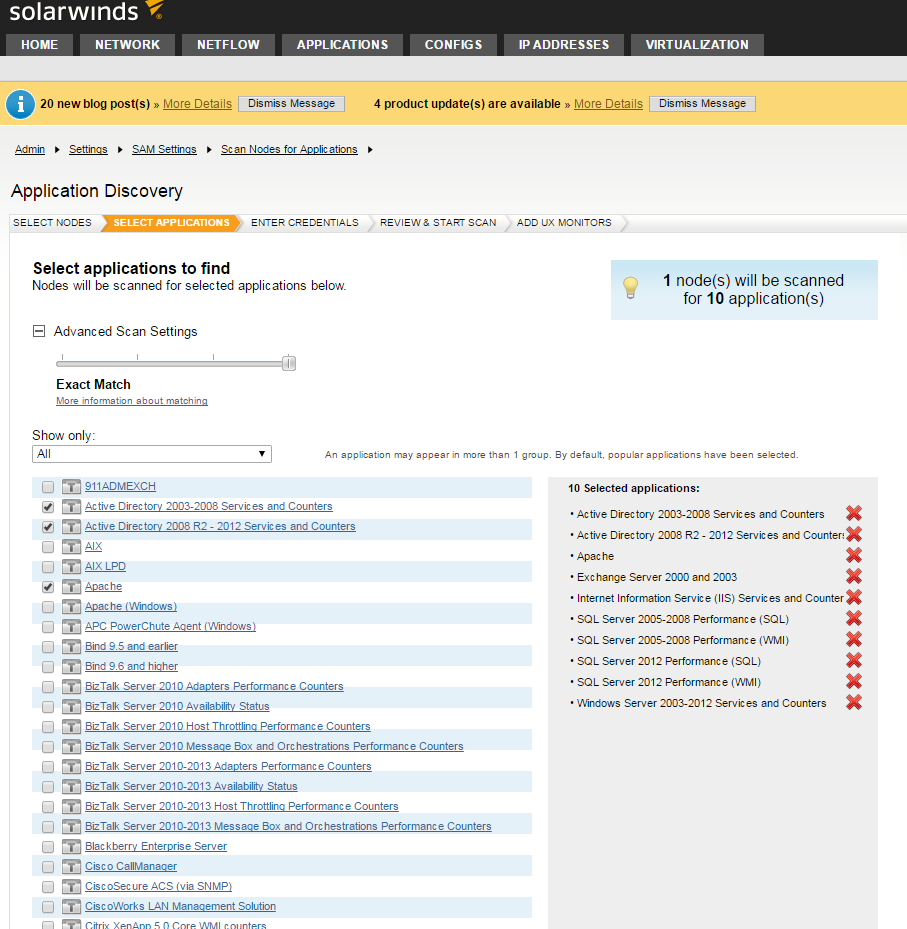Open the APPLICATIONS tab
Viewport: 907px width, 929px height.
(x=342, y=44)
